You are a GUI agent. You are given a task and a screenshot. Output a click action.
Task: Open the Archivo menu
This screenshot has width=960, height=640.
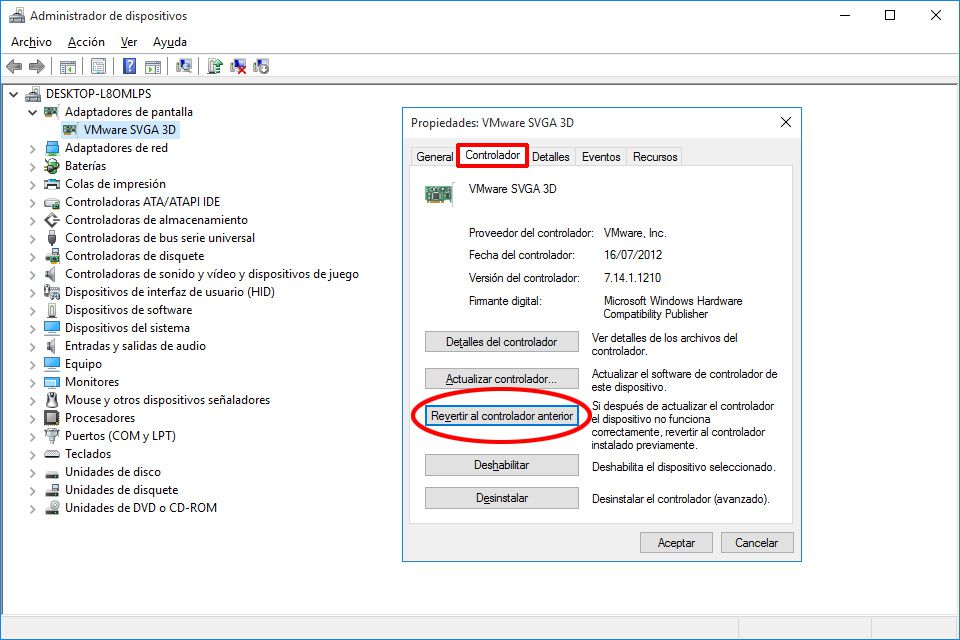(31, 42)
